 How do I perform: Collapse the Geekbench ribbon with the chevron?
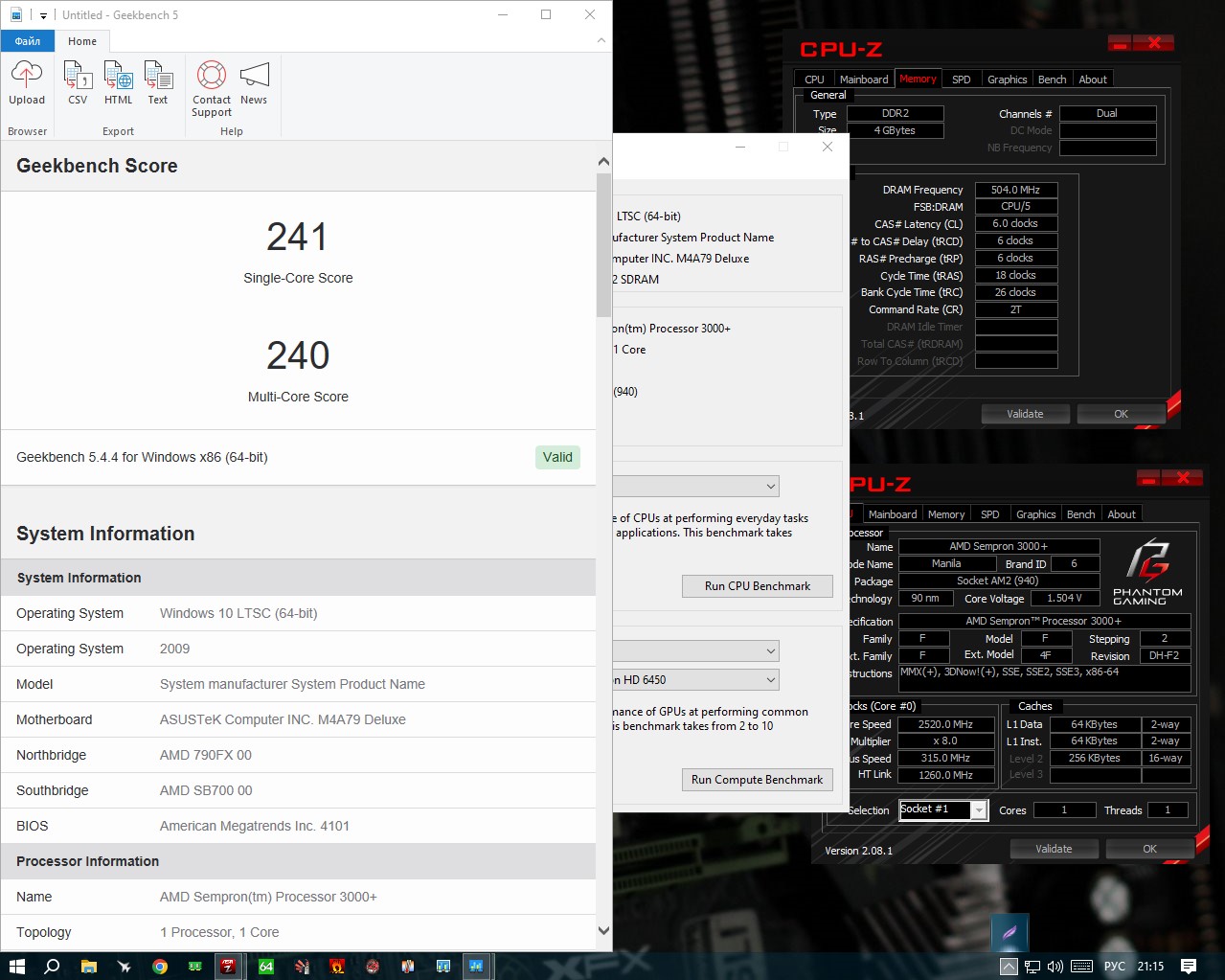601,40
